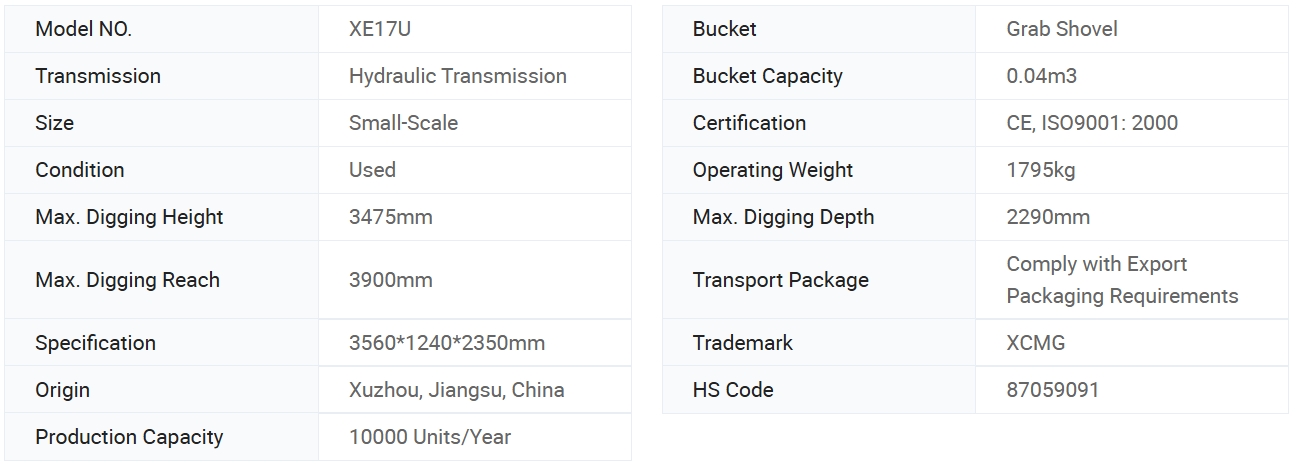Click the 10000 Units/Year production capacity
Image resolution: width=1300 pixels, height=466 pixels.
click(430, 437)
